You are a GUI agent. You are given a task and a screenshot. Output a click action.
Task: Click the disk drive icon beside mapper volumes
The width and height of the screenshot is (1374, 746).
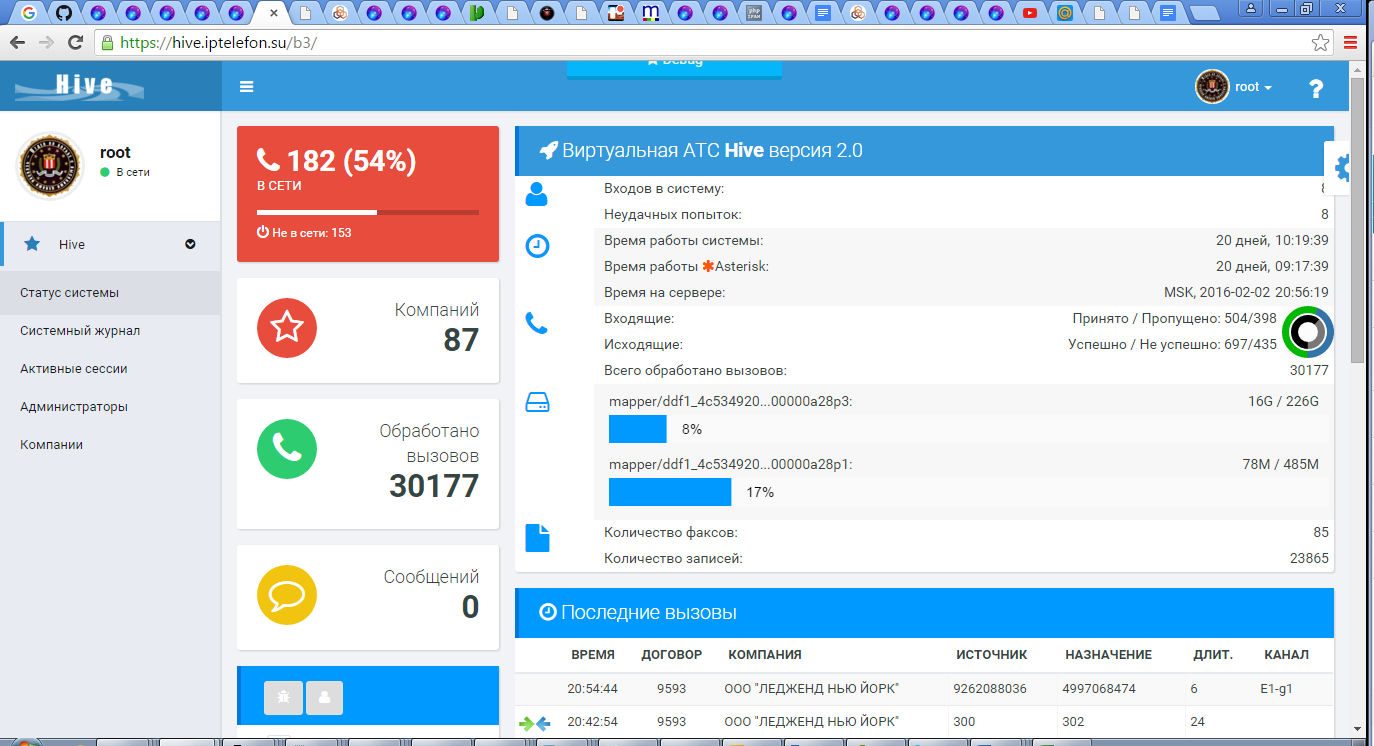point(538,402)
